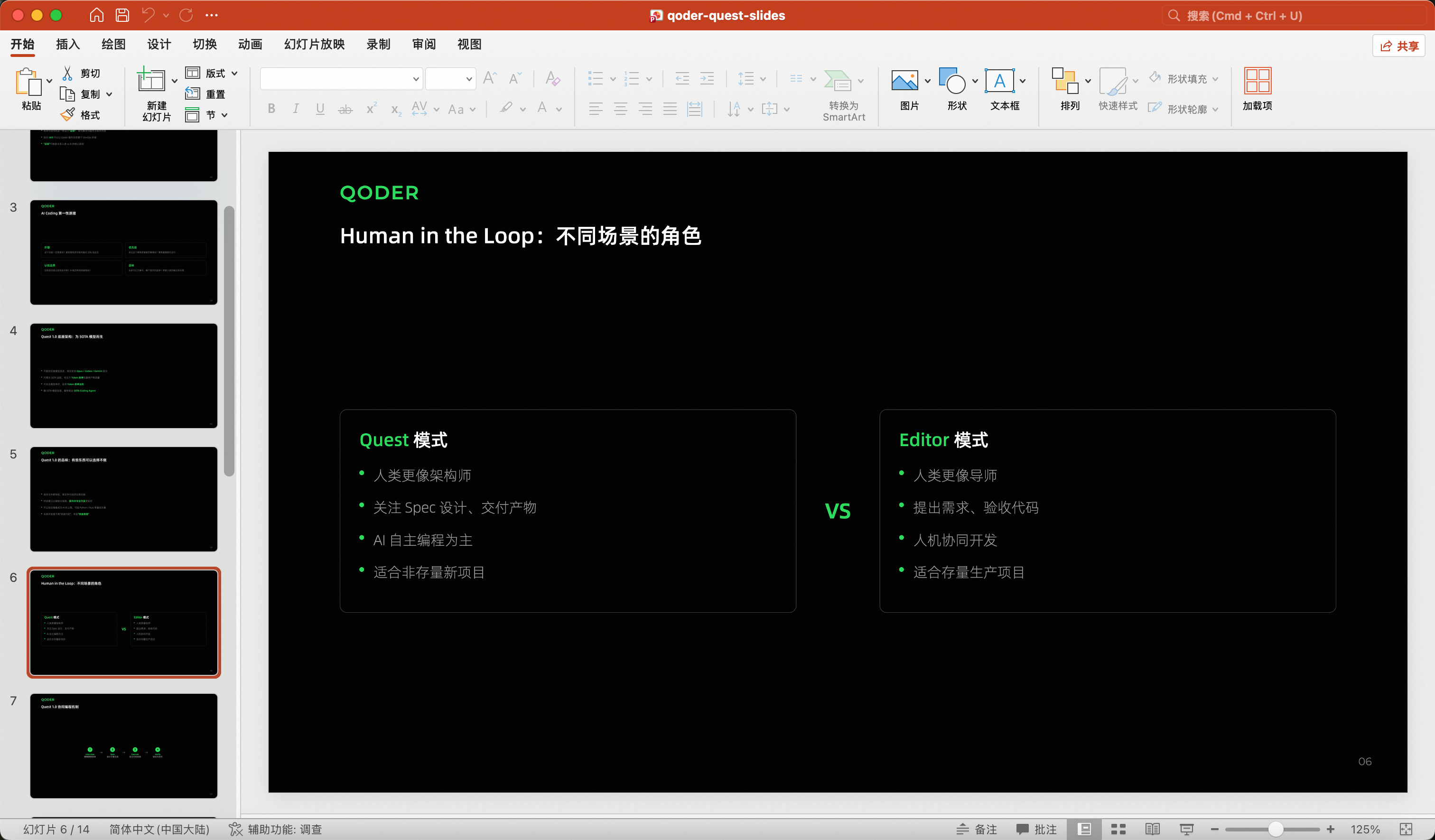Switch to slide sorter view icon
The height and width of the screenshot is (840, 1435).
(1118, 829)
